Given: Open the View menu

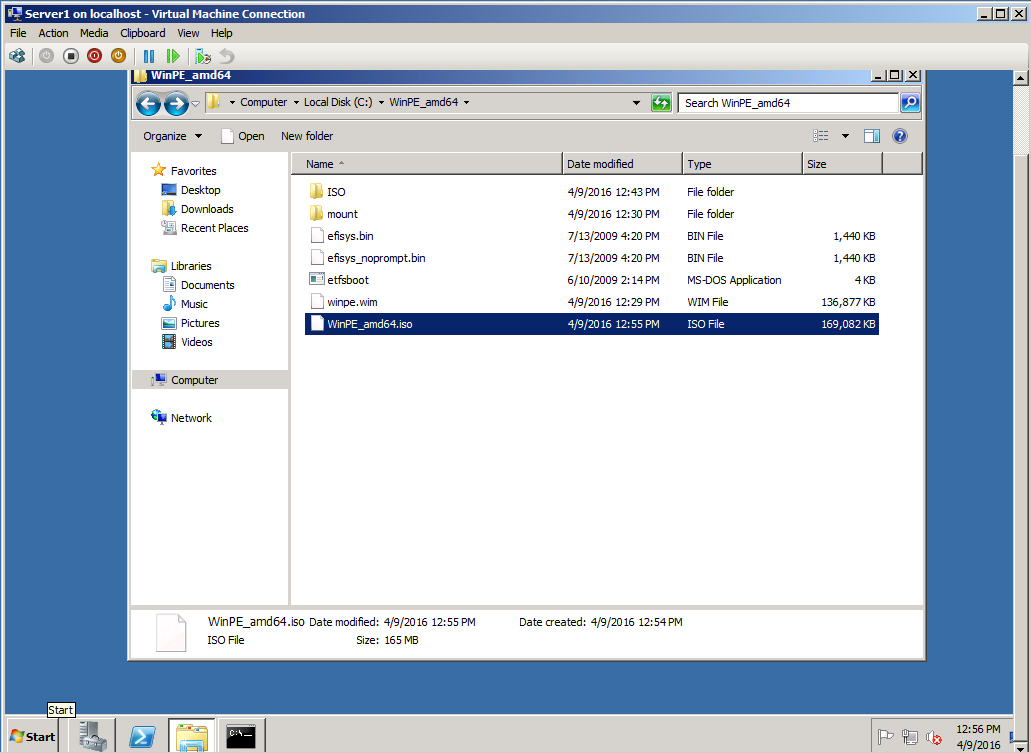Looking at the screenshot, I should (x=188, y=33).
